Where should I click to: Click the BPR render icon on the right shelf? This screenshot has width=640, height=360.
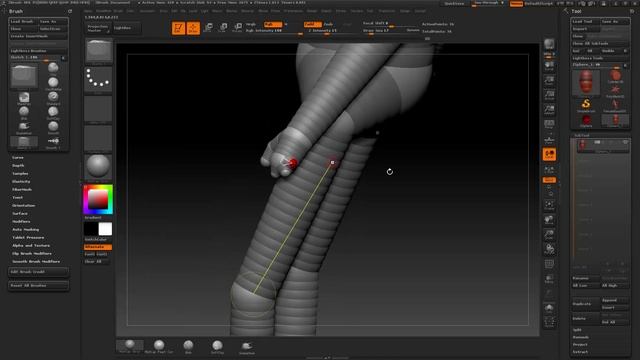tap(549, 44)
